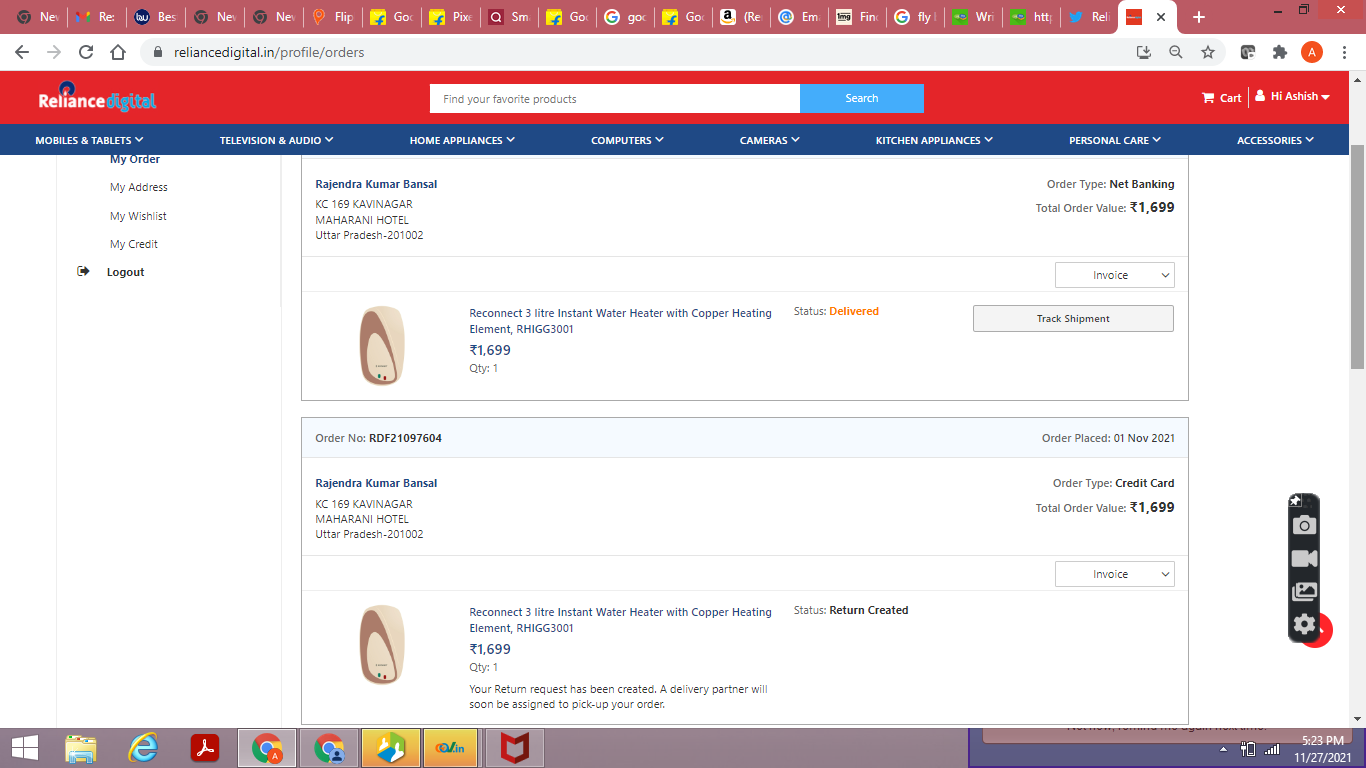Click the Reliance Digital logo
The width and height of the screenshot is (1366, 768).
pos(97,97)
